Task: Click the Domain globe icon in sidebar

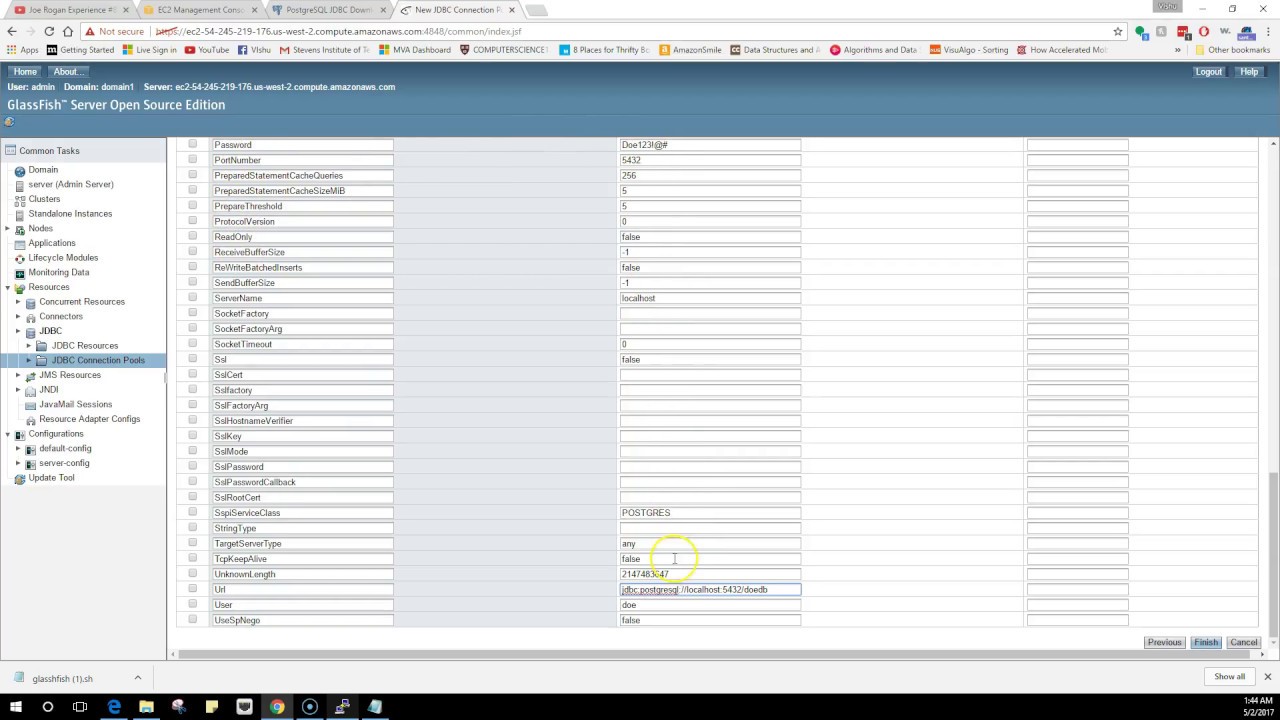Action: tap(19, 171)
